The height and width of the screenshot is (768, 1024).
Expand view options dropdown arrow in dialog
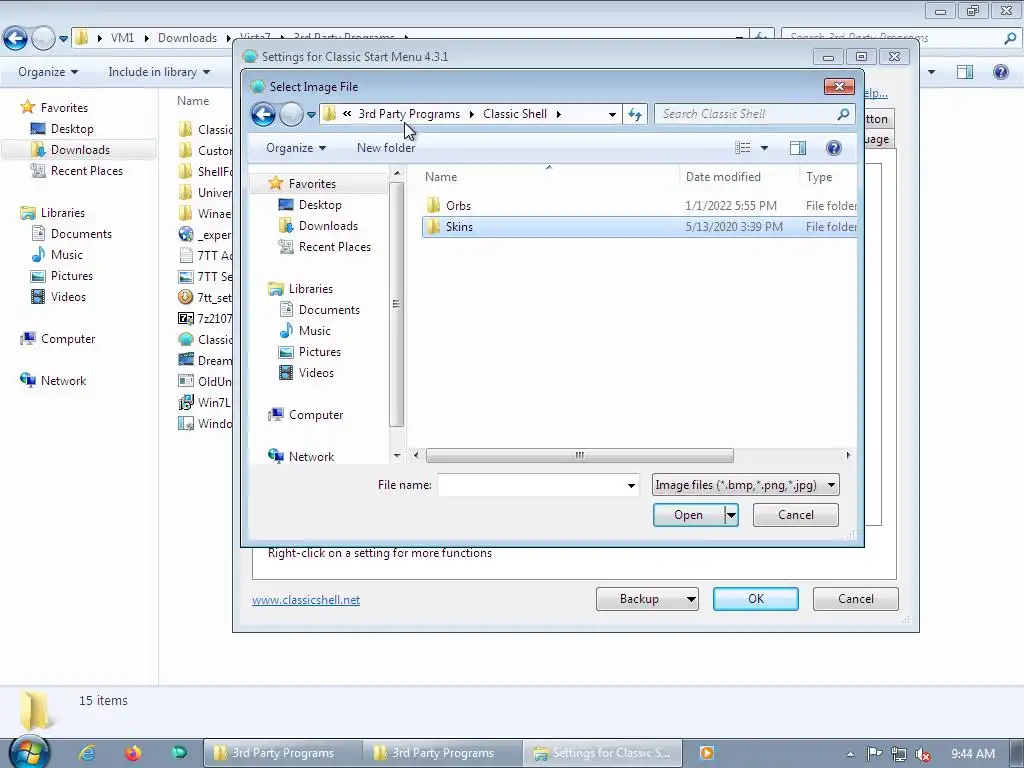coord(764,148)
